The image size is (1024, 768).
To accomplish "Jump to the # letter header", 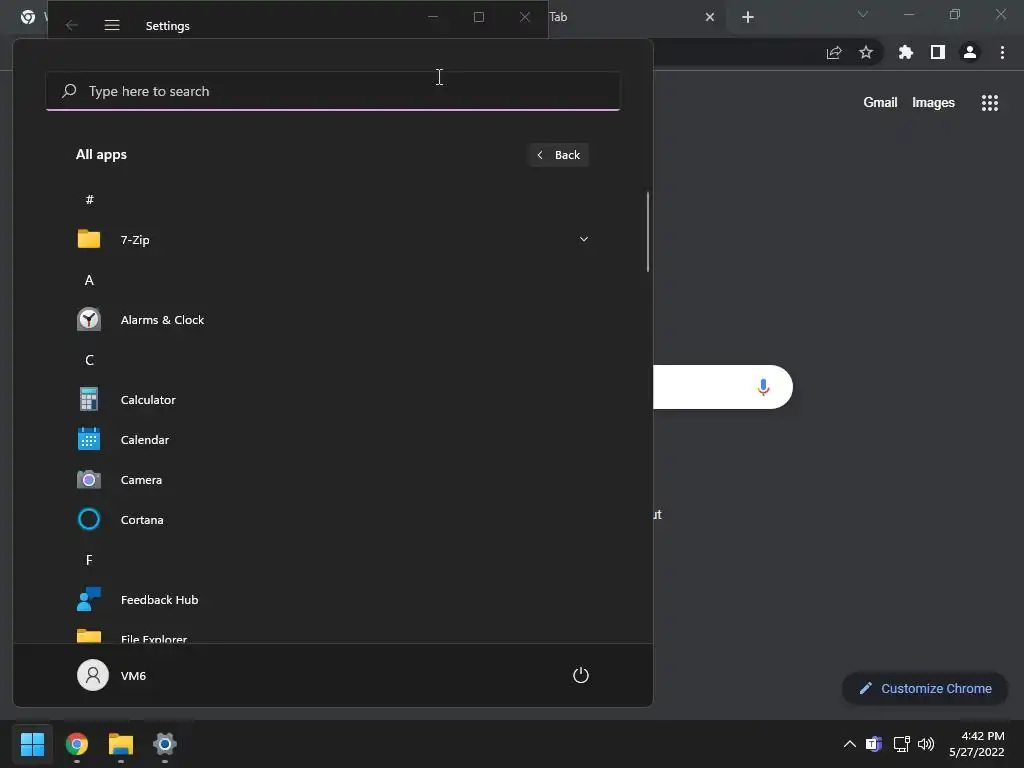I will click(89, 199).
